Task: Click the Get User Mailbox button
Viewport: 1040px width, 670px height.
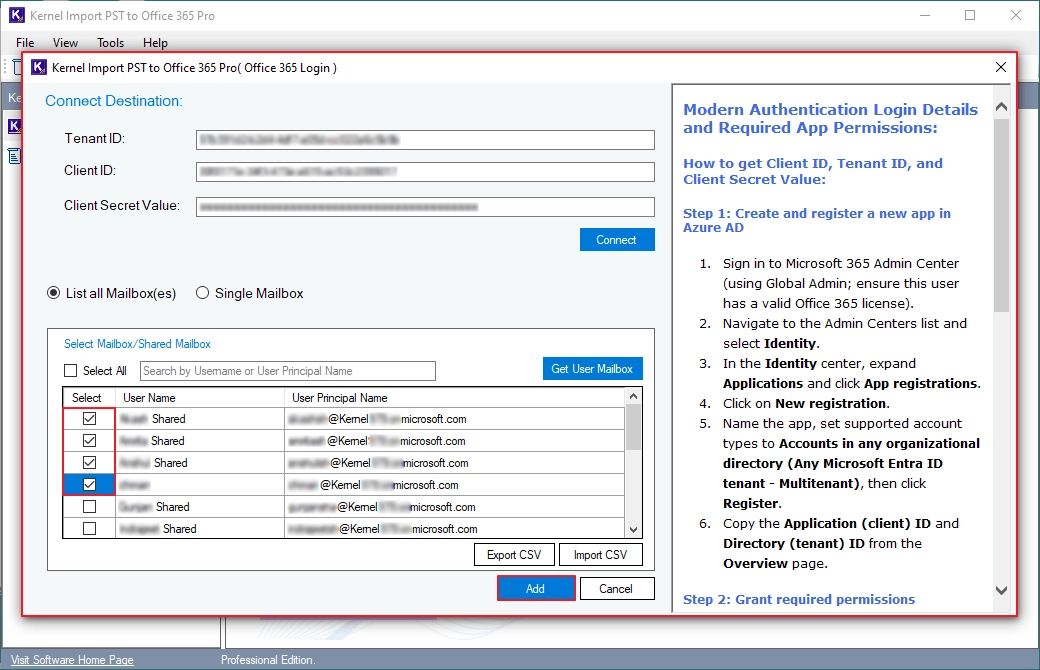Action: (x=592, y=369)
